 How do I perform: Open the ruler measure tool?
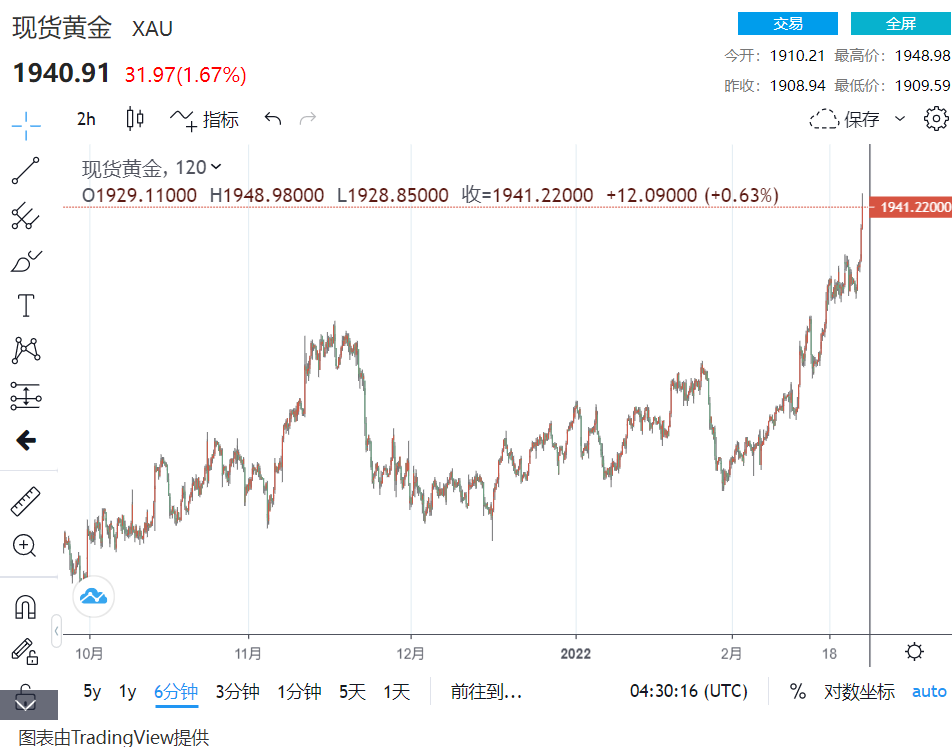tap(25, 501)
